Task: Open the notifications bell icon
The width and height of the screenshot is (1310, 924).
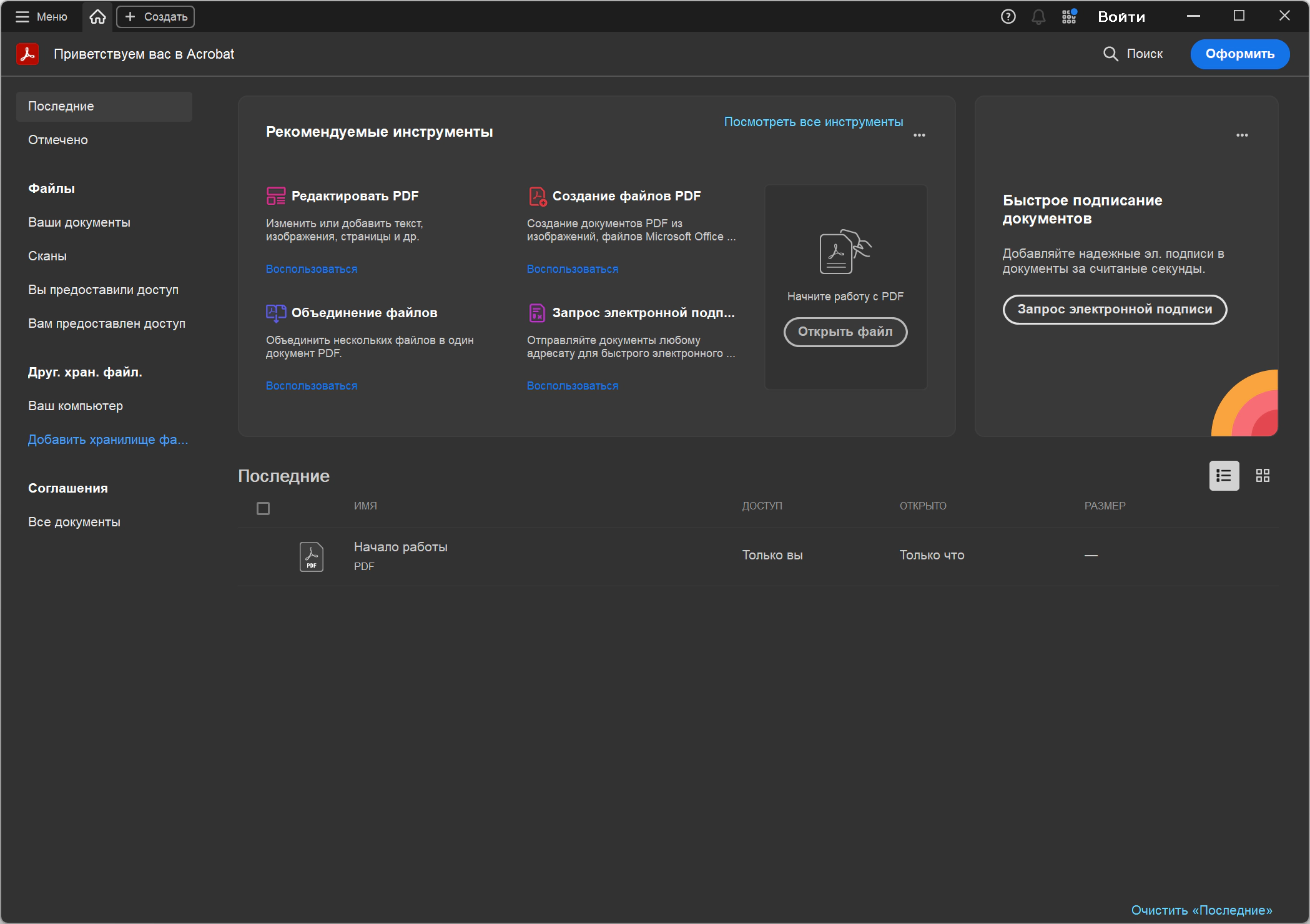Action: pos(1038,17)
